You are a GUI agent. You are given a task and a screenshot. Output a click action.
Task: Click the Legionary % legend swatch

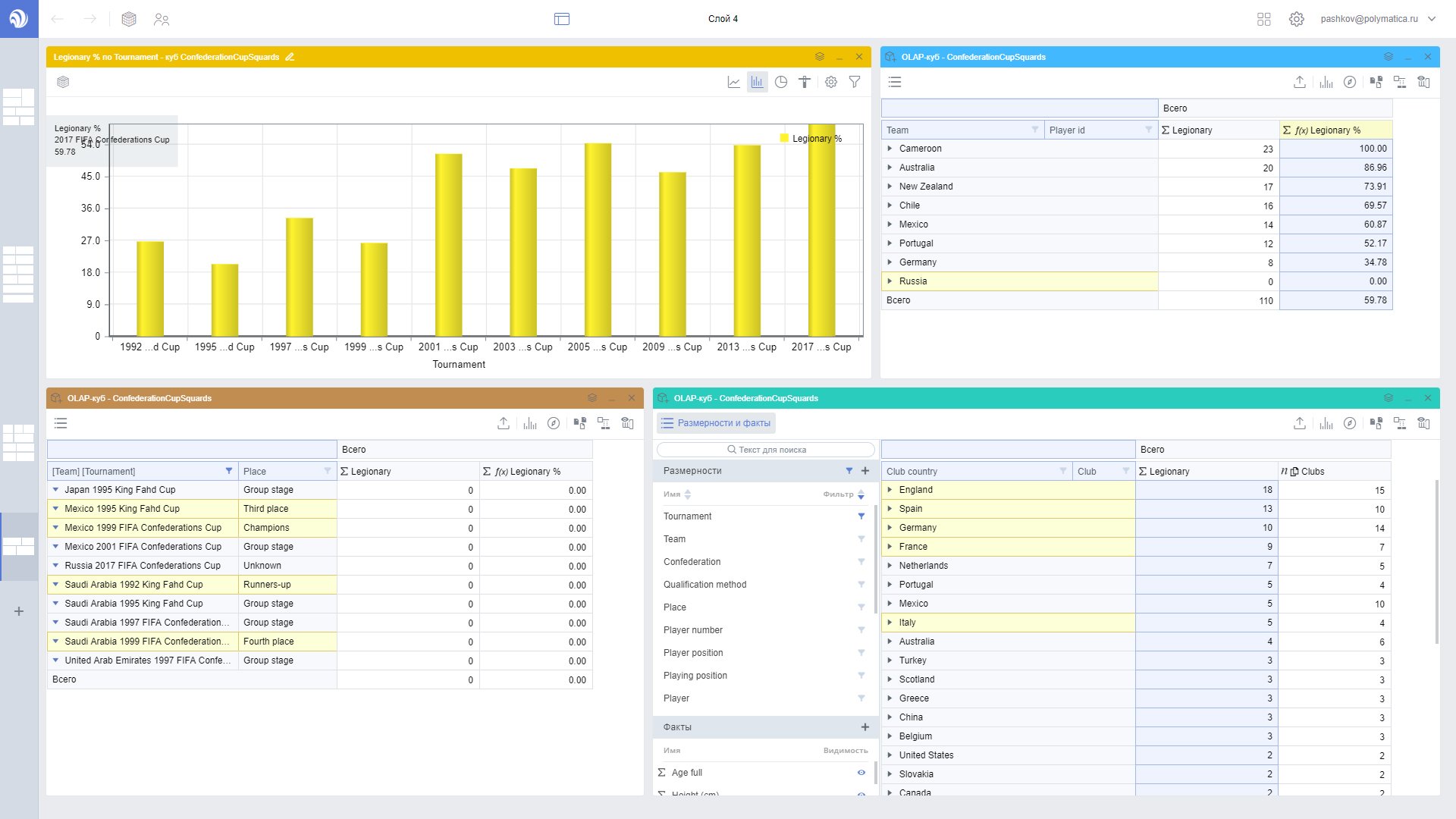point(784,138)
